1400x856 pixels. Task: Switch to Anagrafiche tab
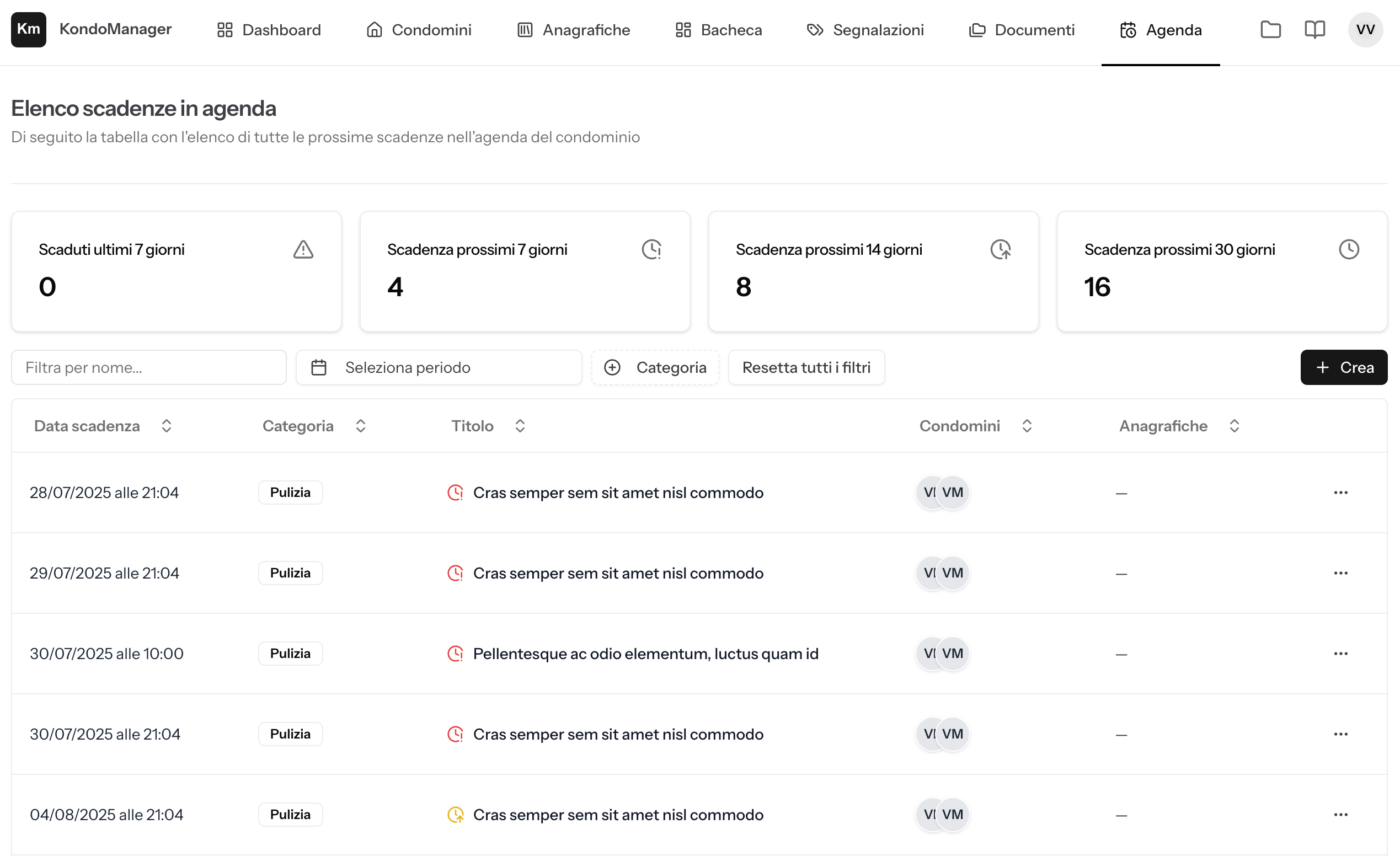pyautogui.click(x=573, y=30)
